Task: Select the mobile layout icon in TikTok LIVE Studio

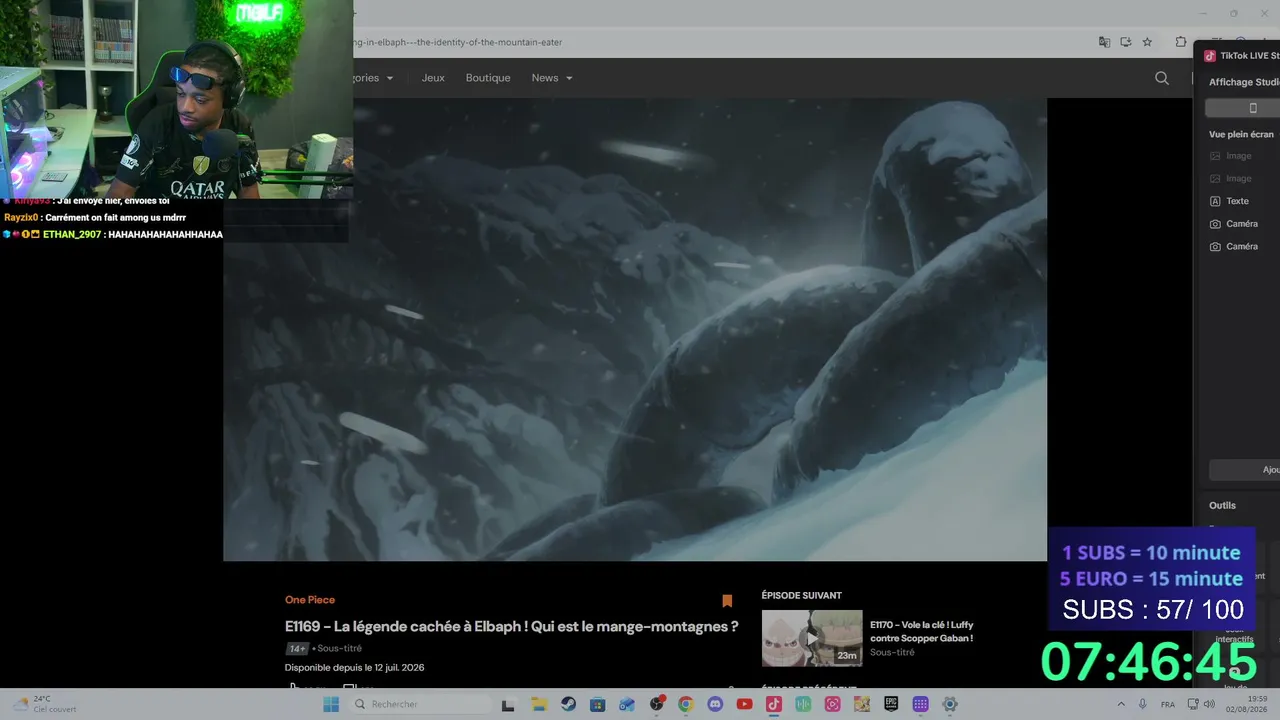Action: pyautogui.click(x=1253, y=108)
